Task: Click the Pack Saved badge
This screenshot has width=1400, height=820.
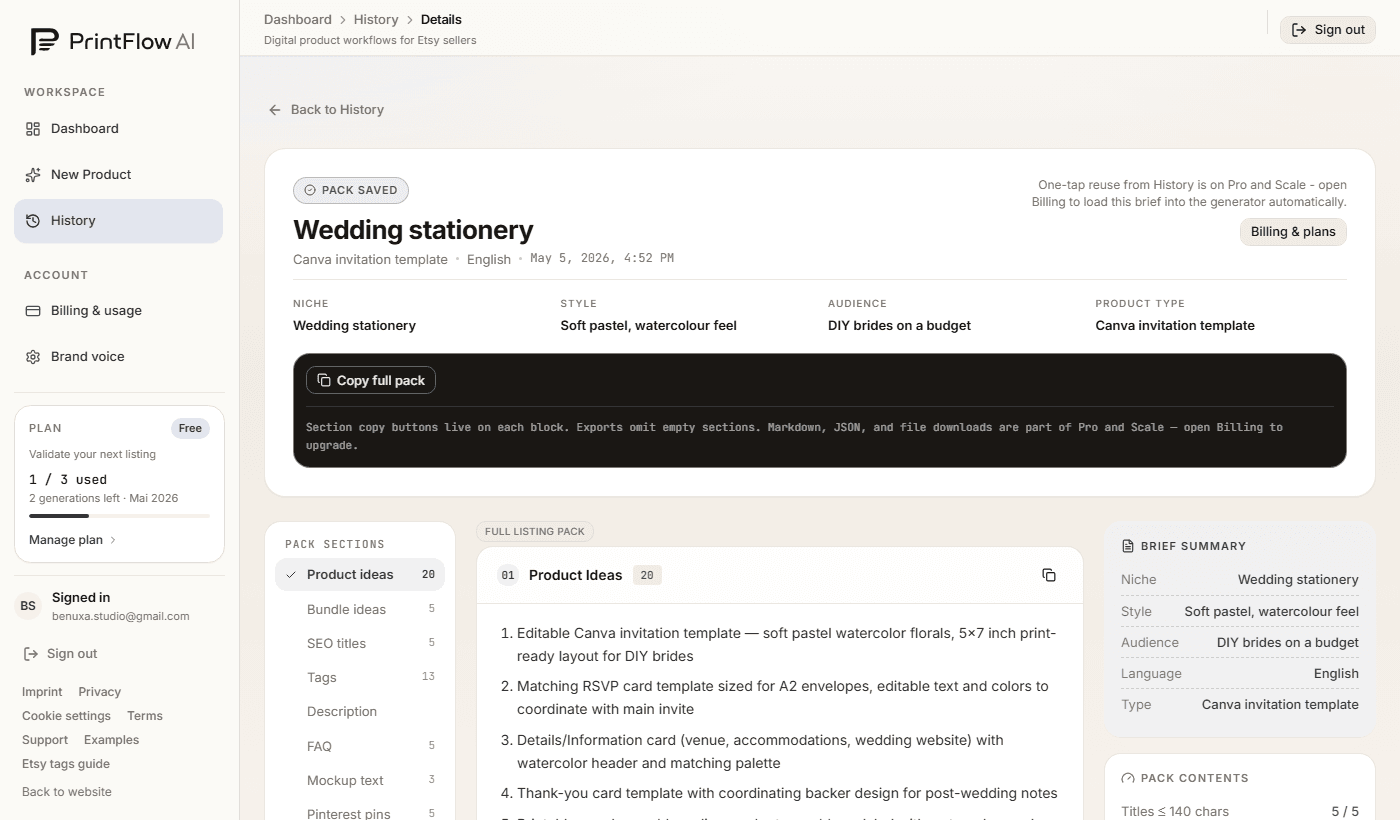Action: (x=351, y=190)
